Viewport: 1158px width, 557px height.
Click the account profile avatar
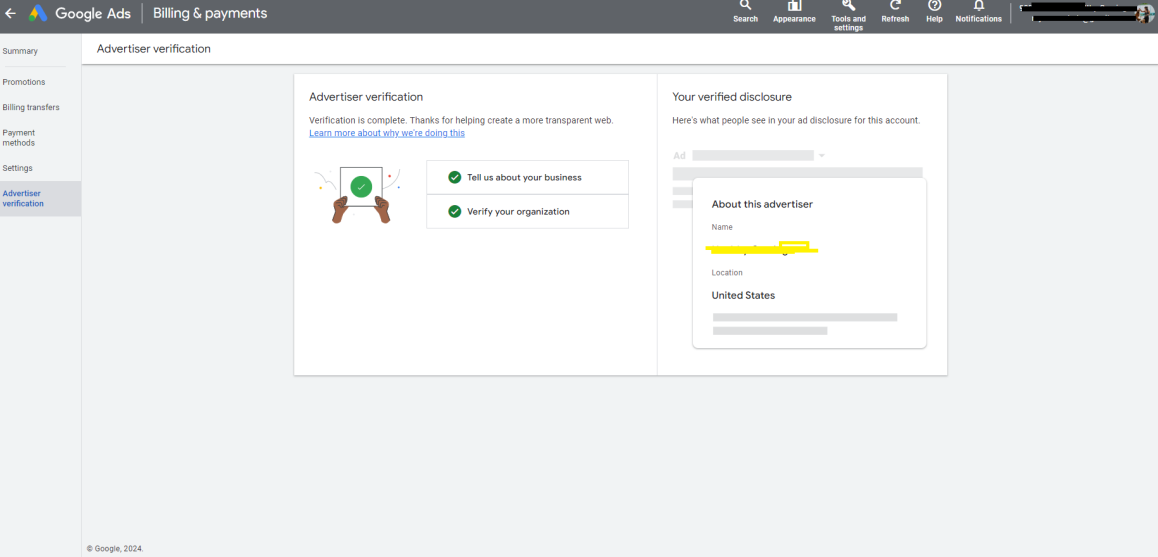(1146, 13)
